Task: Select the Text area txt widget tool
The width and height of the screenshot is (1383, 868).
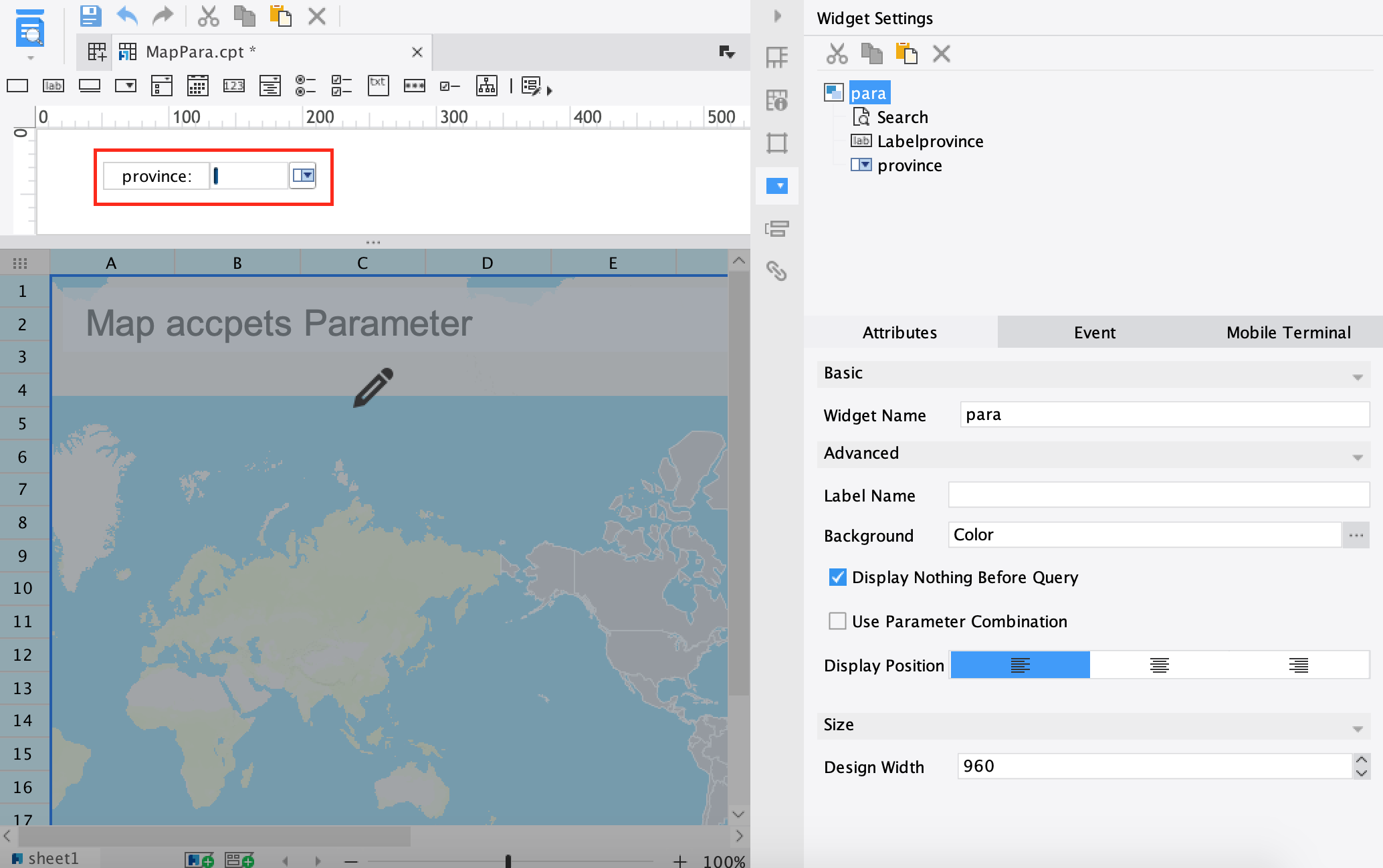Action: click(379, 85)
